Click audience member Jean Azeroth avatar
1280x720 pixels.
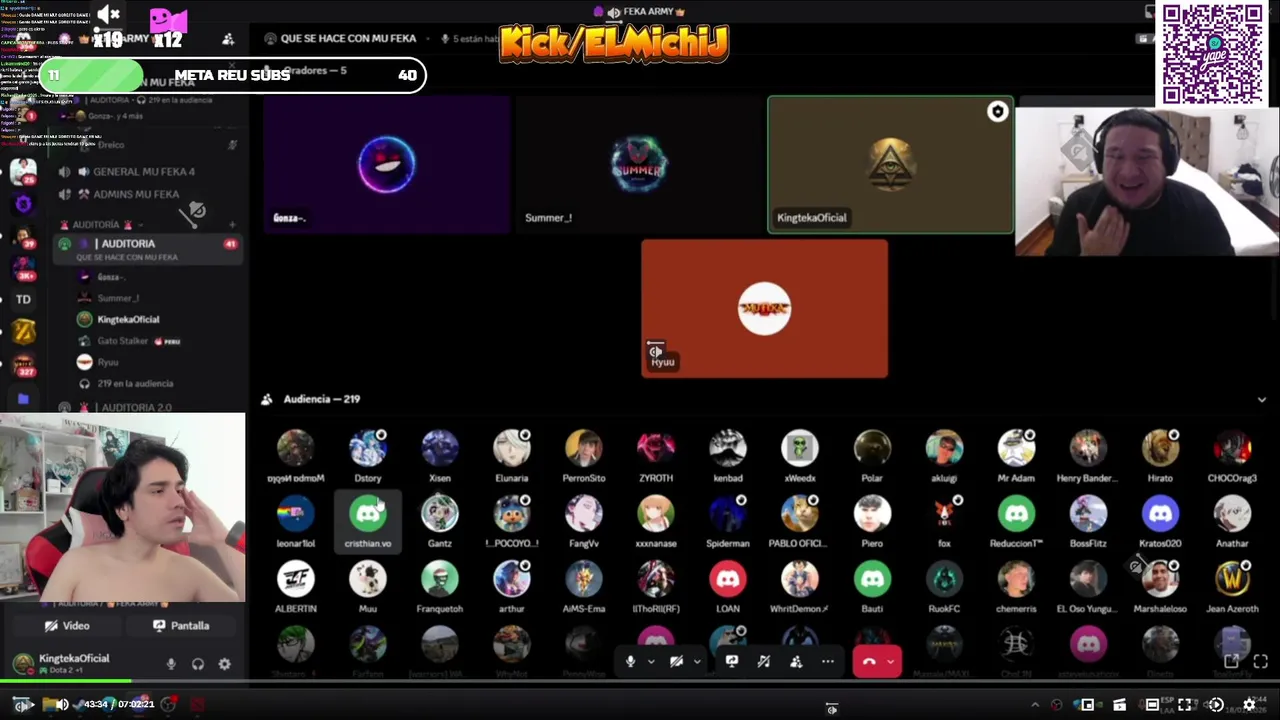tap(1232, 580)
